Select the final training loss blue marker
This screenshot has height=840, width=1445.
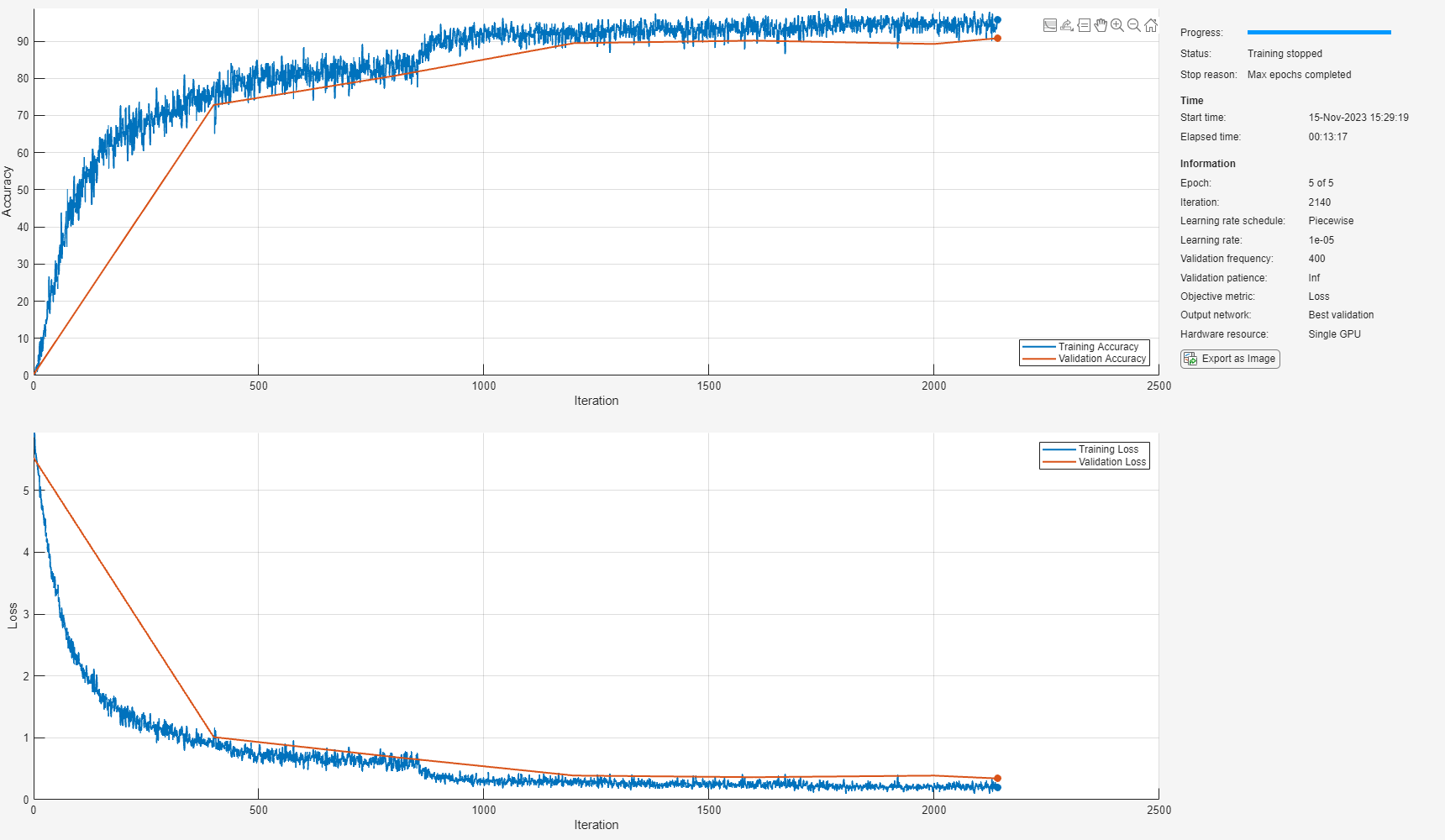[x=997, y=788]
